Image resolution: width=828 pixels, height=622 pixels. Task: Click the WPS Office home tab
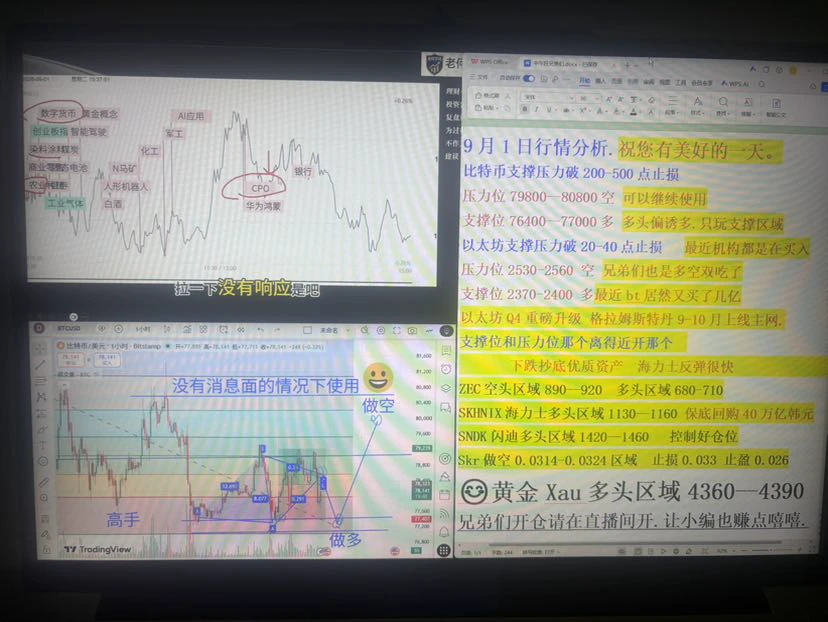tap(490, 62)
